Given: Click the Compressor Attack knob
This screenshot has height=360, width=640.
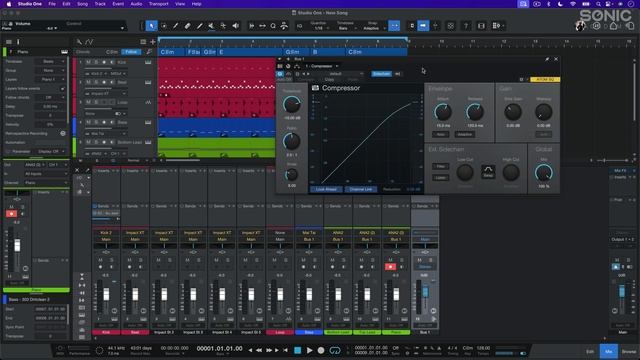Looking at the screenshot, I should coord(443,112).
